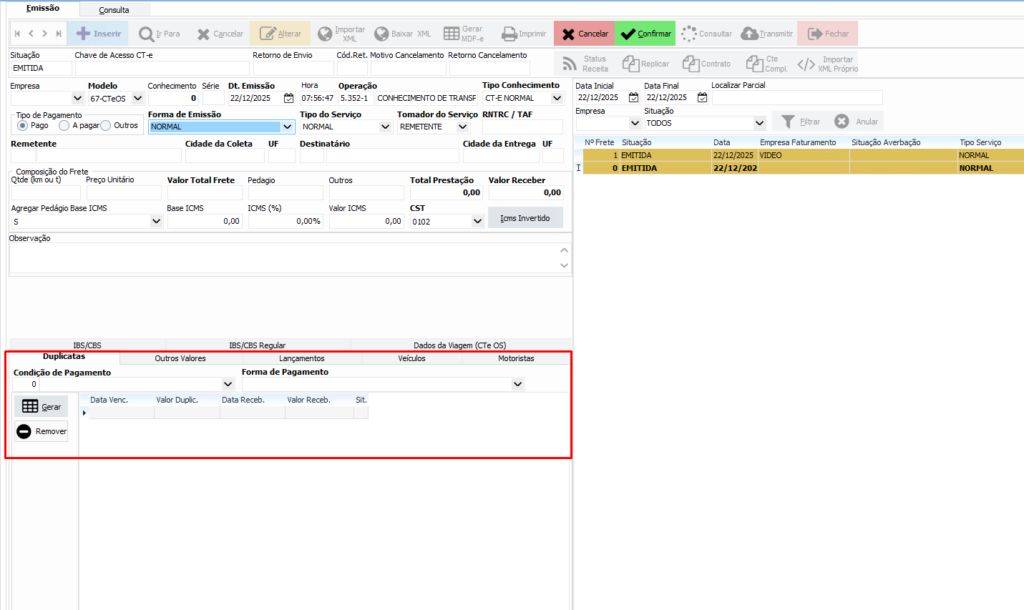Expand the Forma de Pagamento combo box

click(x=517, y=384)
